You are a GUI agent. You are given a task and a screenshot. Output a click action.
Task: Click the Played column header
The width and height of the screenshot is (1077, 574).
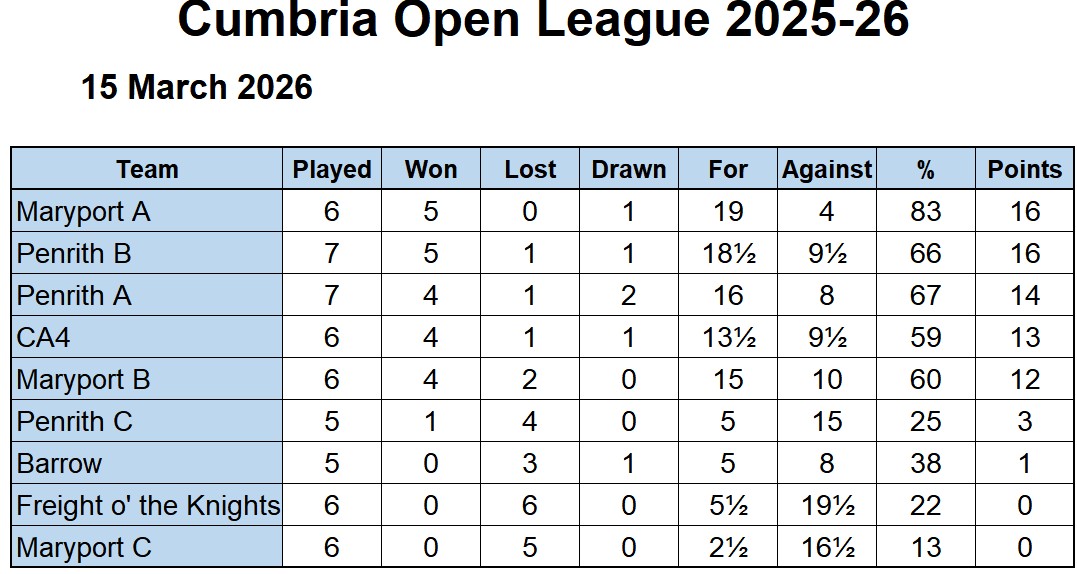coord(331,169)
